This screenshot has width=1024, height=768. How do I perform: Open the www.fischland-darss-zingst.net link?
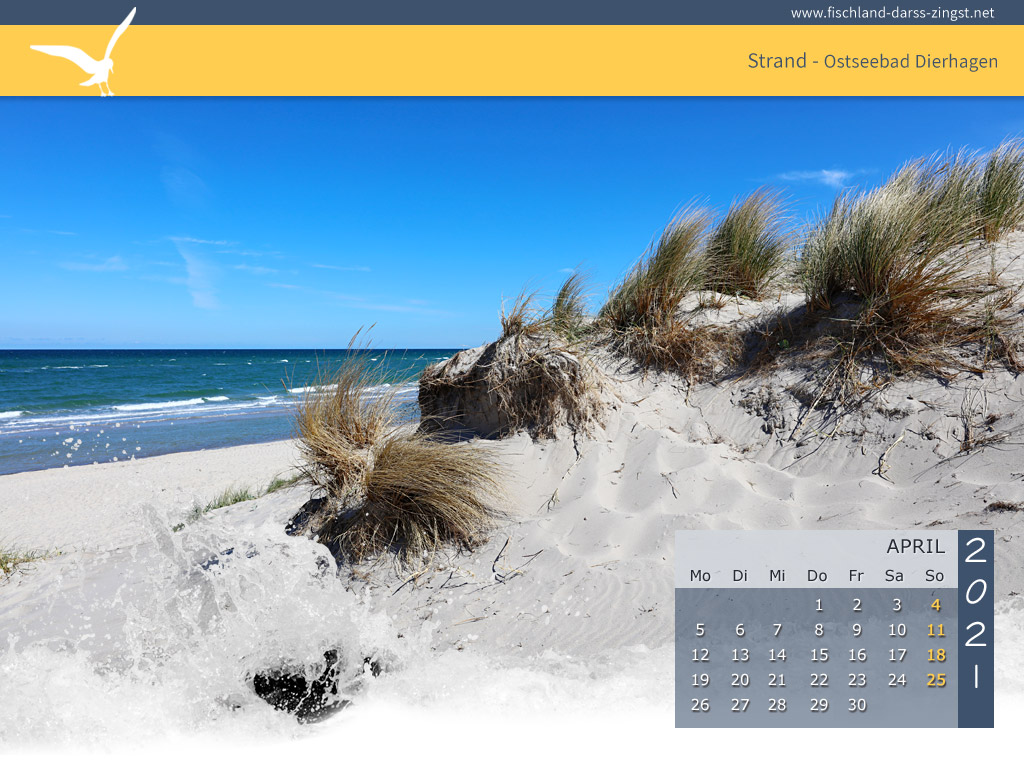pos(892,13)
